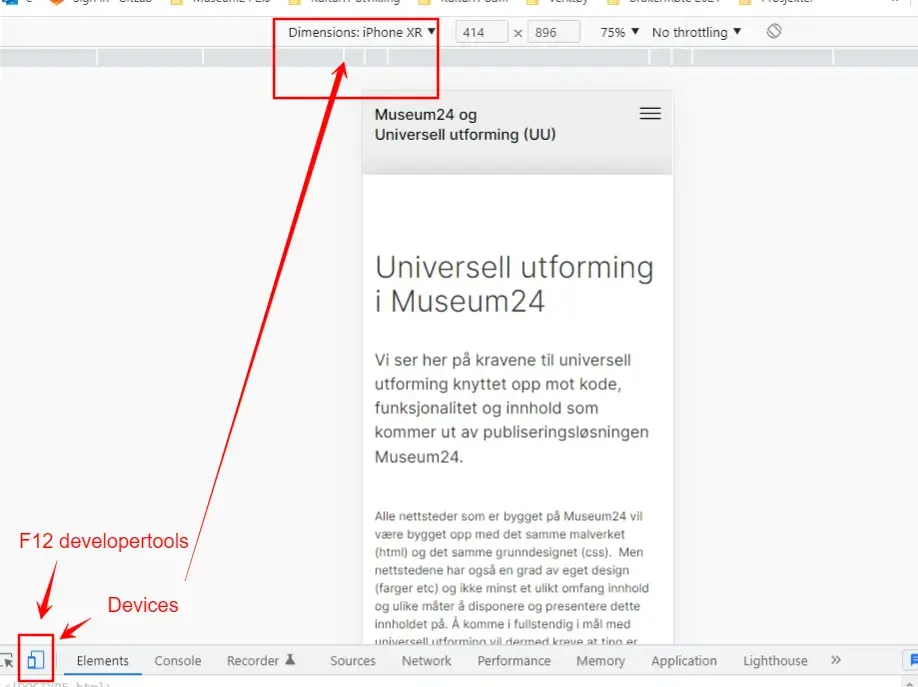Click the width field showing 414
This screenshot has height=687, width=918.
pos(481,32)
